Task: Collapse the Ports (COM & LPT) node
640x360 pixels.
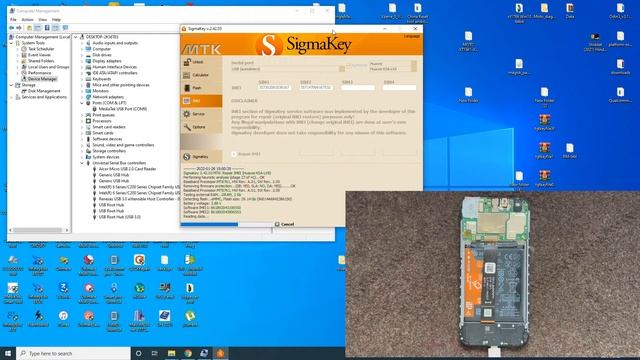Action: pyautogui.click(x=82, y=103)
